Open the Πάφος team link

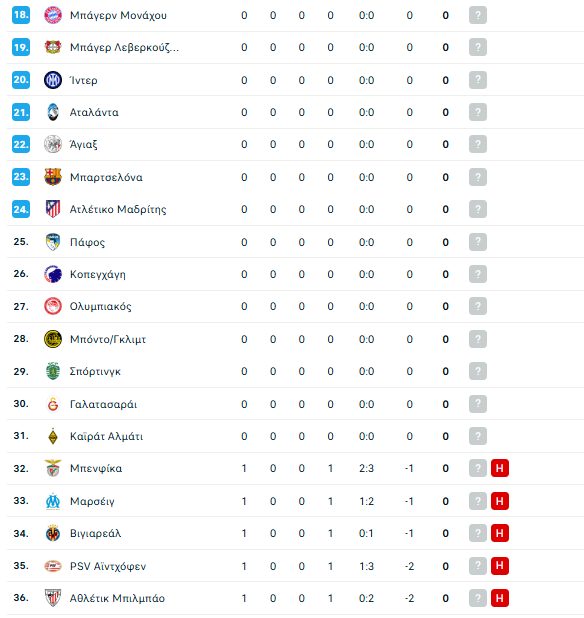pos(87,242)
